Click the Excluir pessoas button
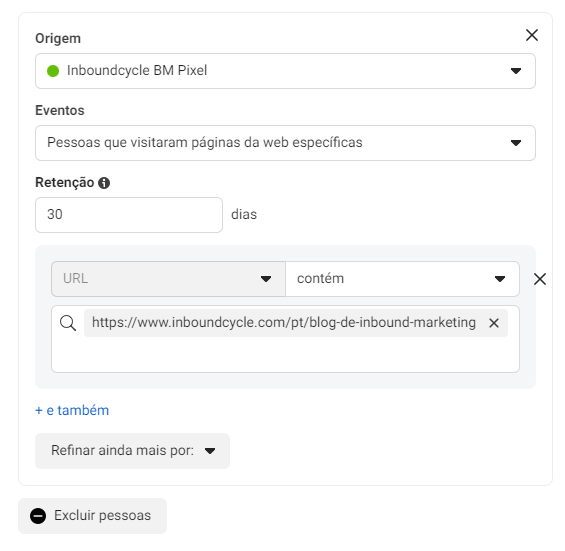Viewport: 565px width, 551px height. 93,516
